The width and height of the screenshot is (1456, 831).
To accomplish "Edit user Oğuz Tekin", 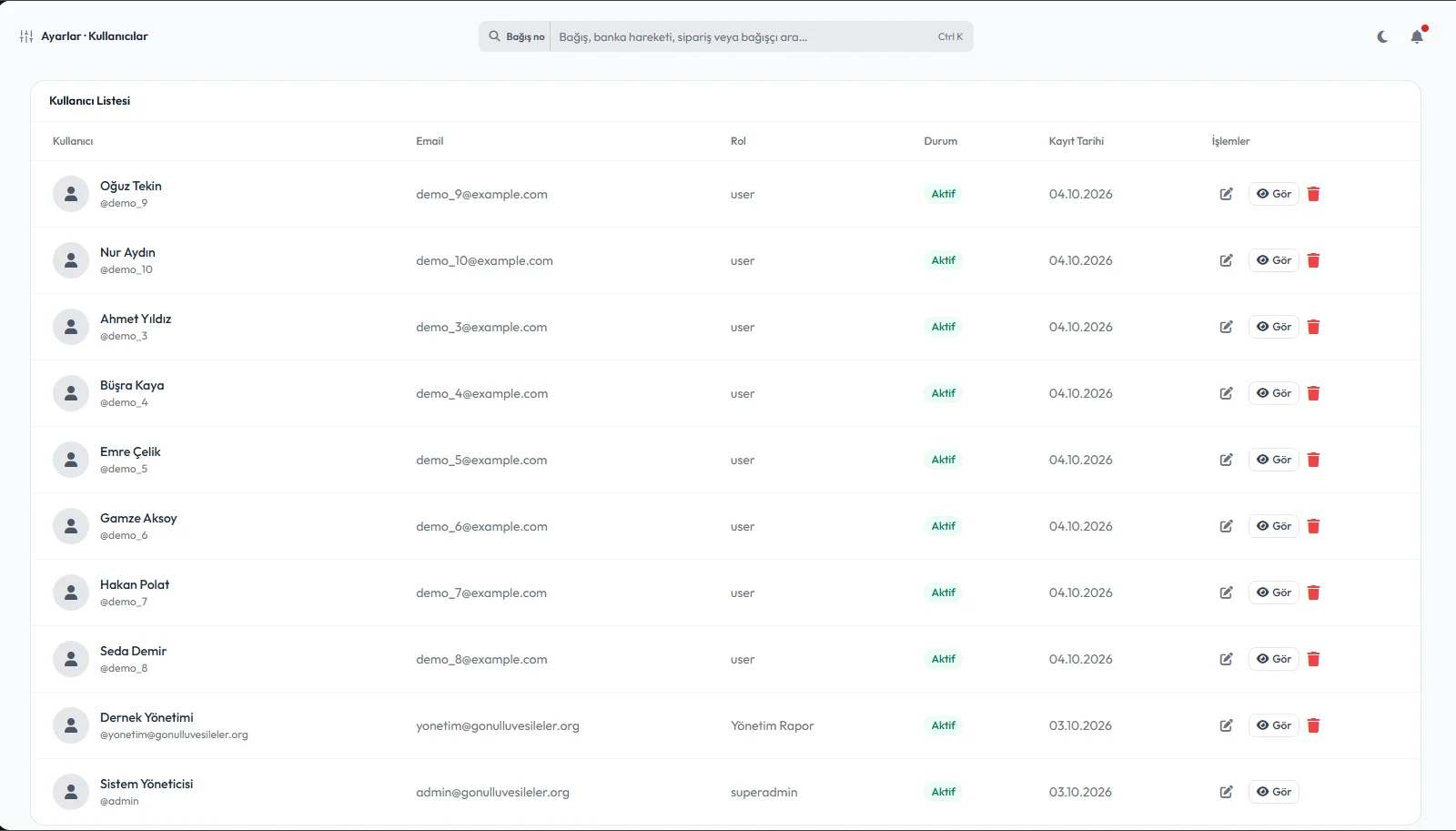I will click(x=1226, y=194).
